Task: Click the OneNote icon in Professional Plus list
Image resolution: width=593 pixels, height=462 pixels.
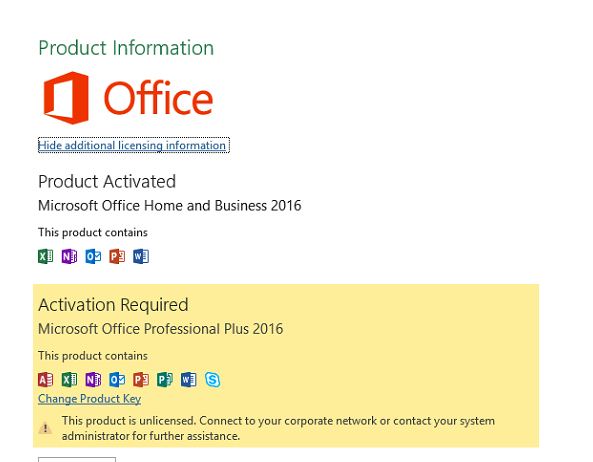Action: click(x=93, y=380)
